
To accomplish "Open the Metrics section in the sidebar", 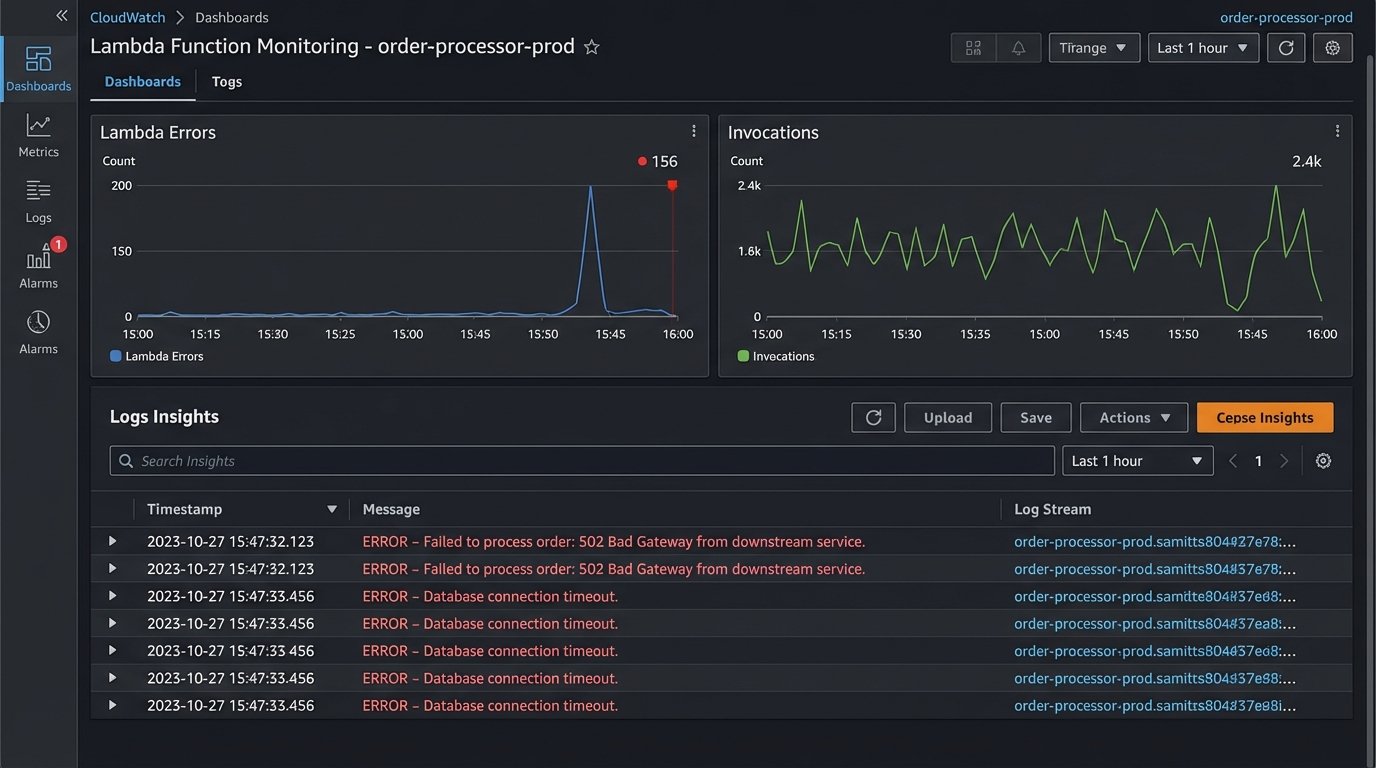I will coord(38,135).
